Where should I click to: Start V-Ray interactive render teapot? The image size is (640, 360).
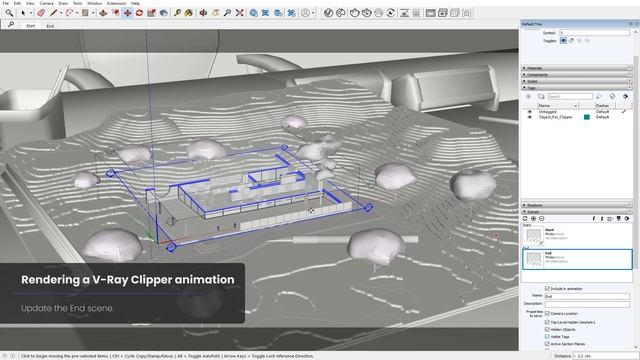click(367, 13)
